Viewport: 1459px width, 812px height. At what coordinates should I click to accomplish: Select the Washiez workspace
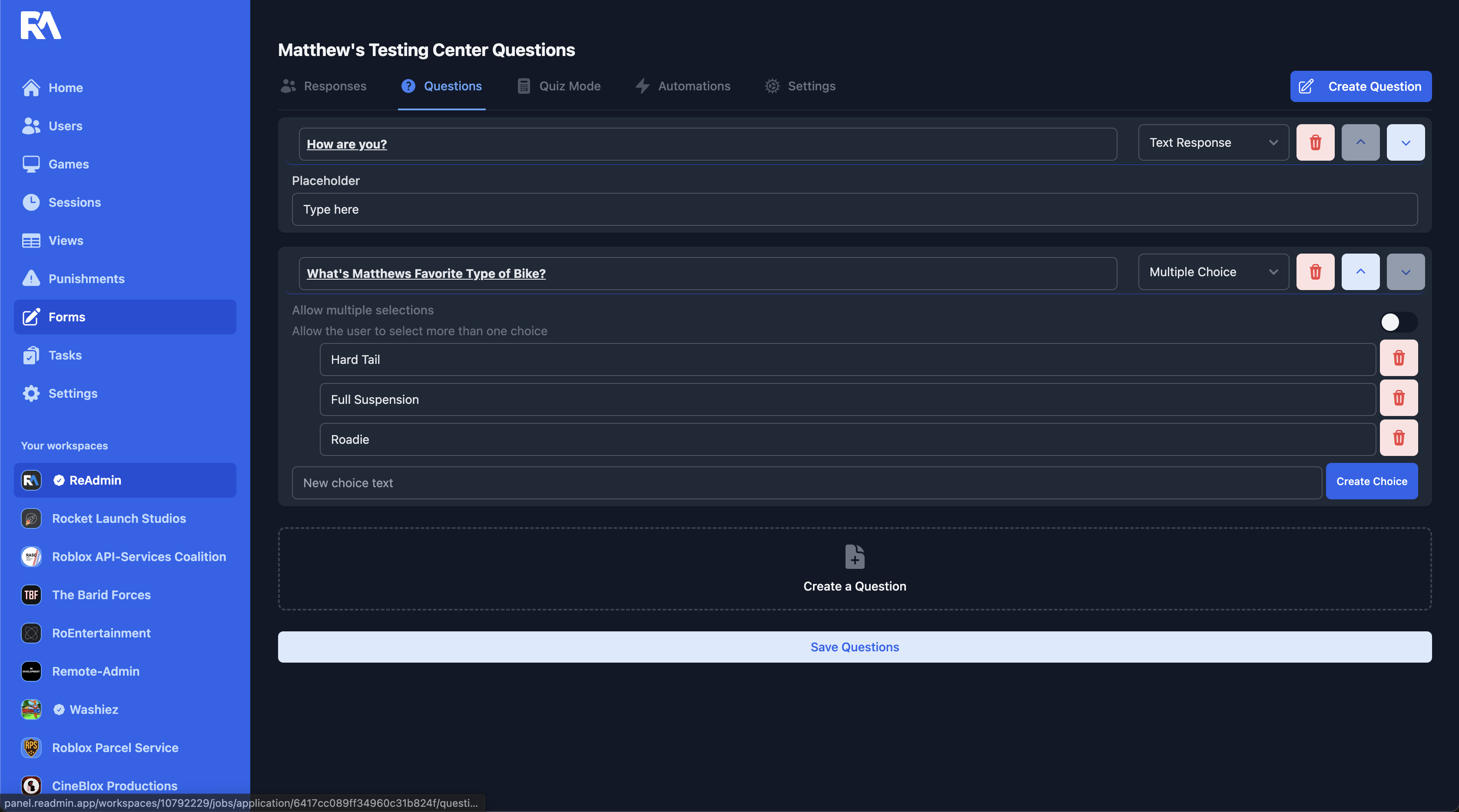pyautogui.click(x=93, y=710)
